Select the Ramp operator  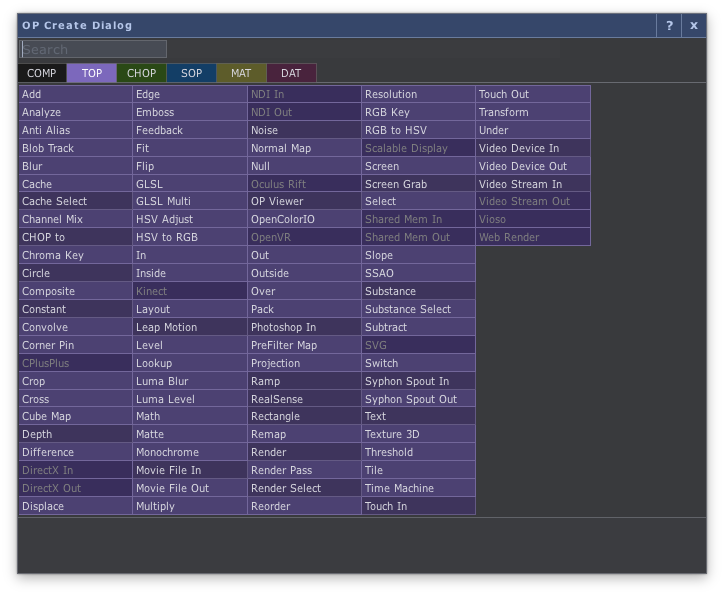(x=304, y=381)
